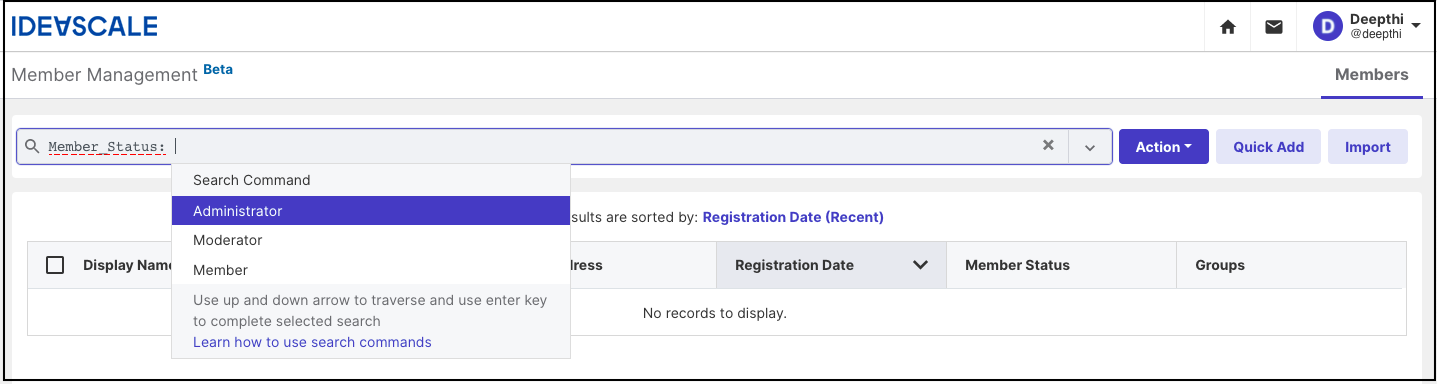Choose Moderator from suggestions
Screen dimensions: 1437x384
coord(371,240)
